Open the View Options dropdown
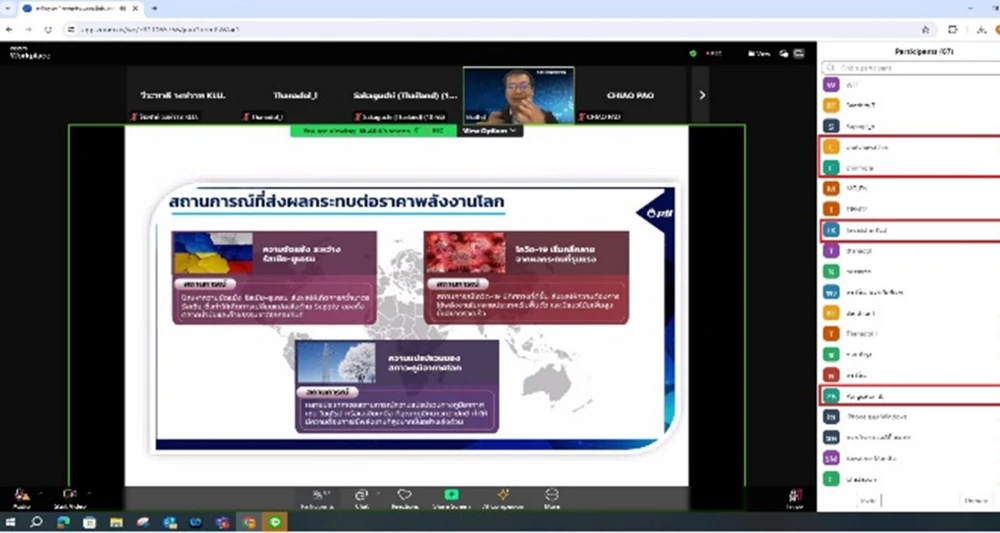This screenshot has height=533, width=1000. (x=490, y=131)
